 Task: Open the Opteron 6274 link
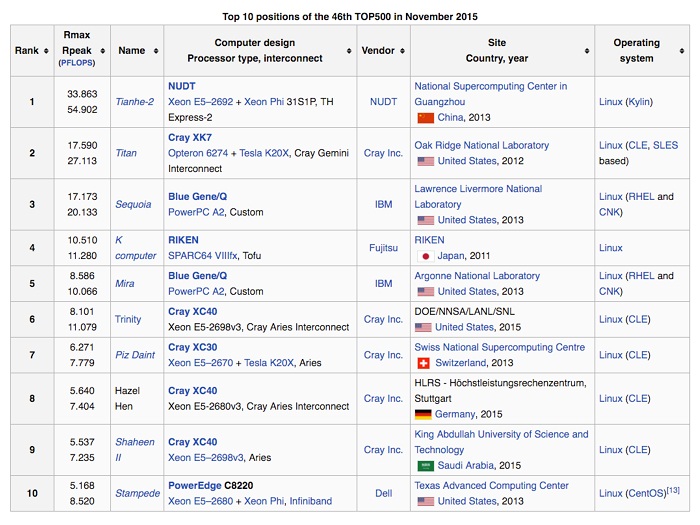[198, 153]
